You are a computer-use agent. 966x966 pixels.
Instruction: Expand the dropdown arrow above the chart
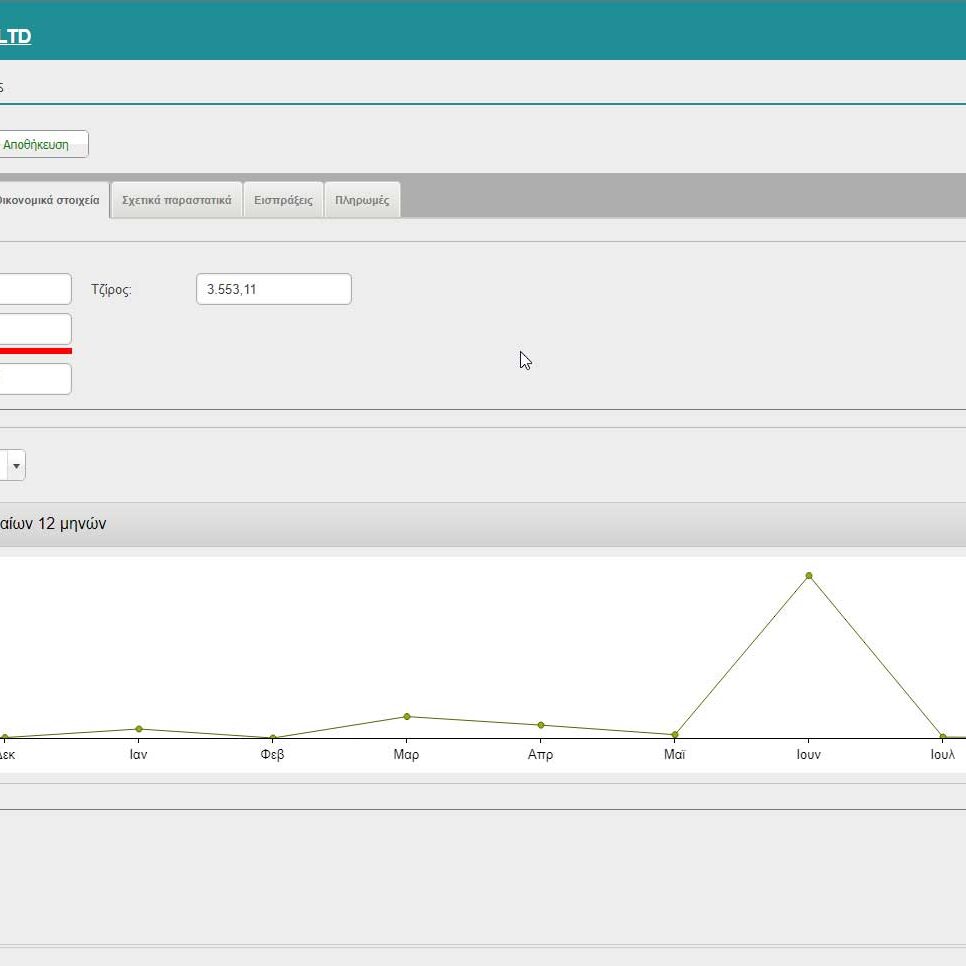17,465
